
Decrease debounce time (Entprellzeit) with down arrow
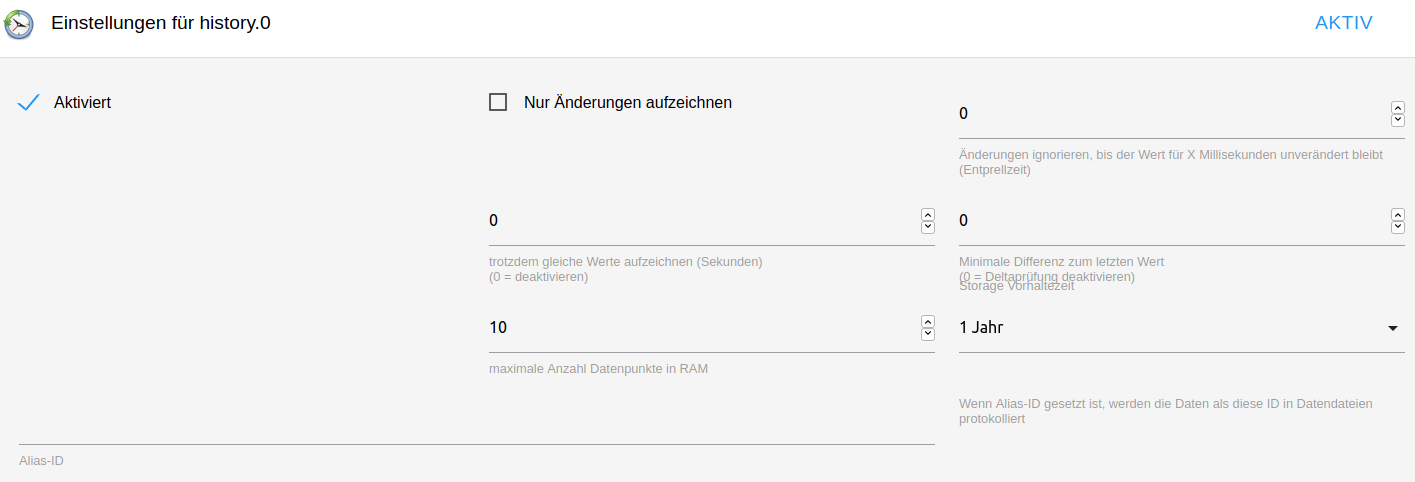click(1397, 120)
